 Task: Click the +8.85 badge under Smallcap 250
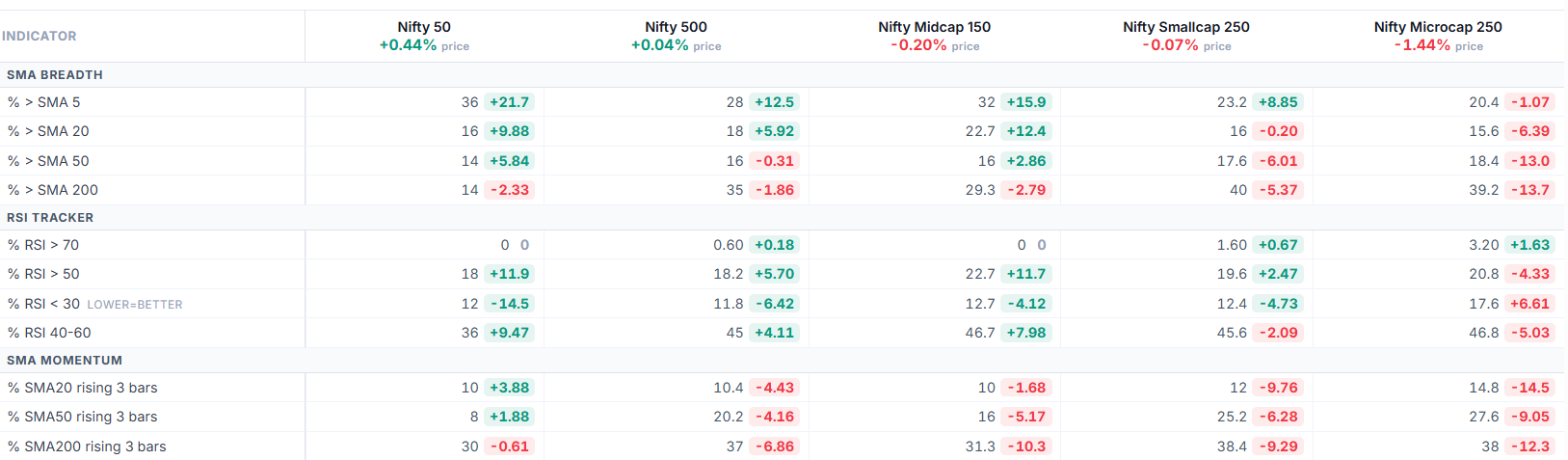pyautogui.click(x=1277, y=102)
